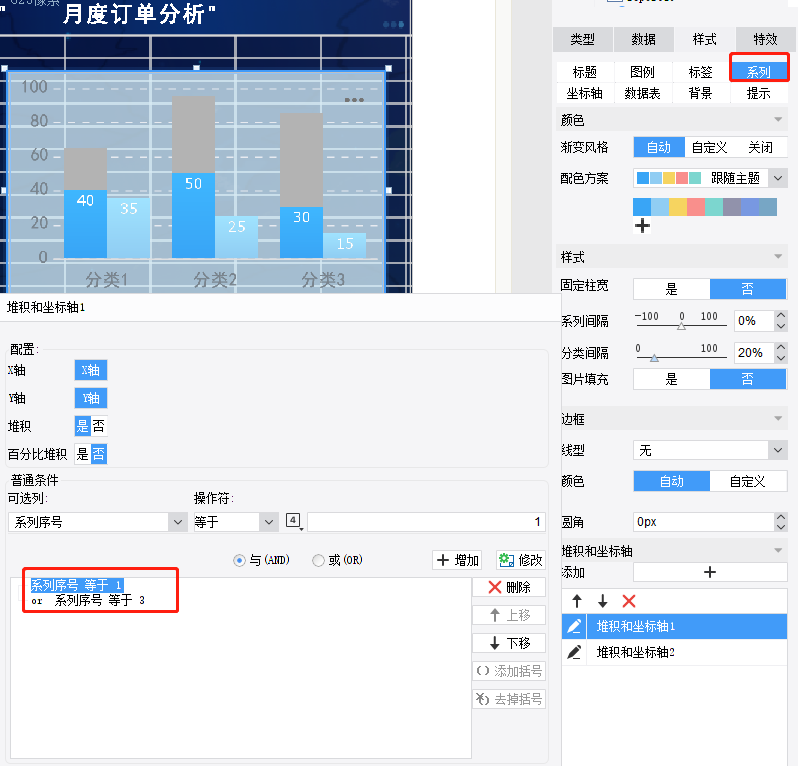Edit 堆积和坐标轴1 with pencil icon

click(x=574, y=626)
